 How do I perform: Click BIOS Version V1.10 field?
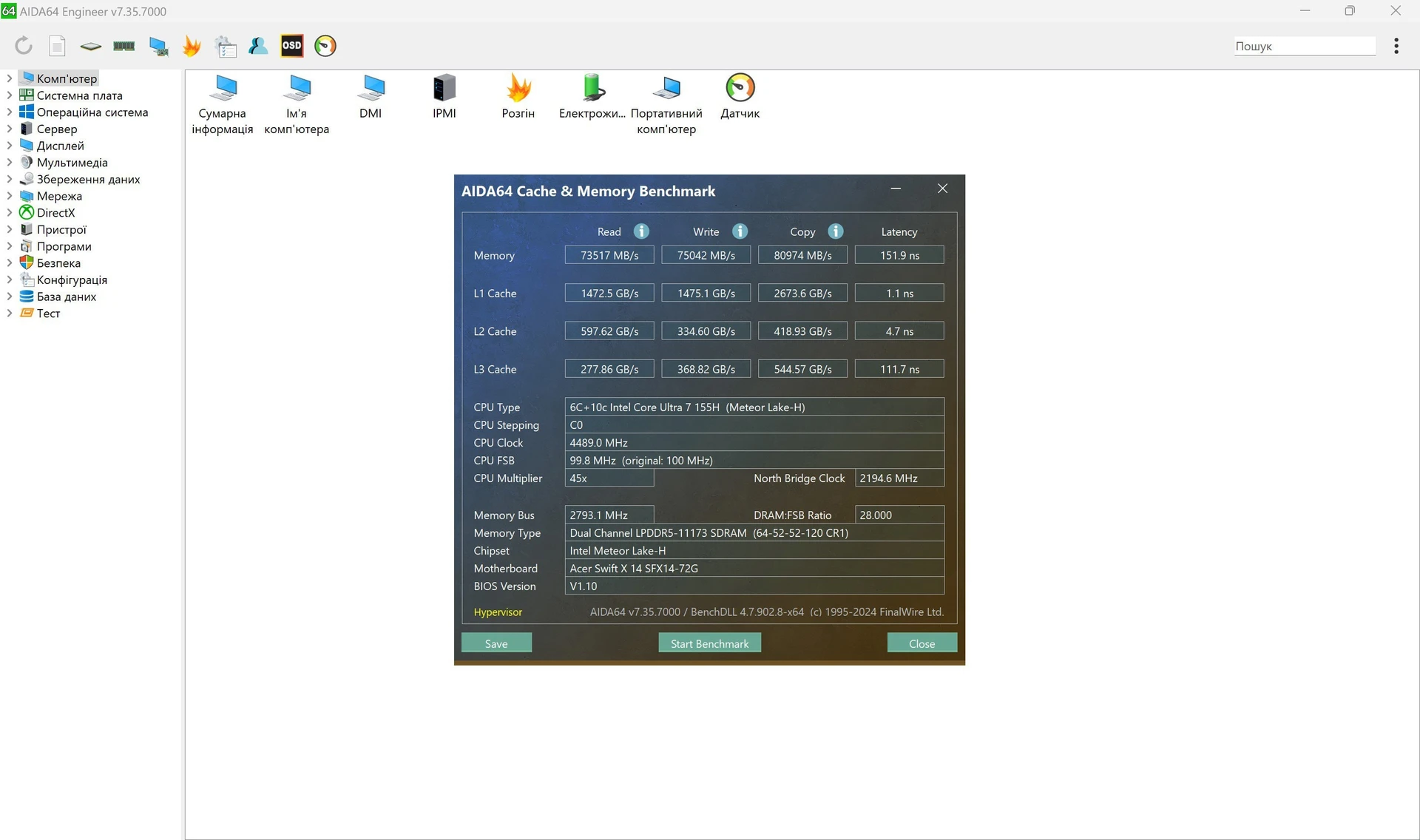(754, 586)
